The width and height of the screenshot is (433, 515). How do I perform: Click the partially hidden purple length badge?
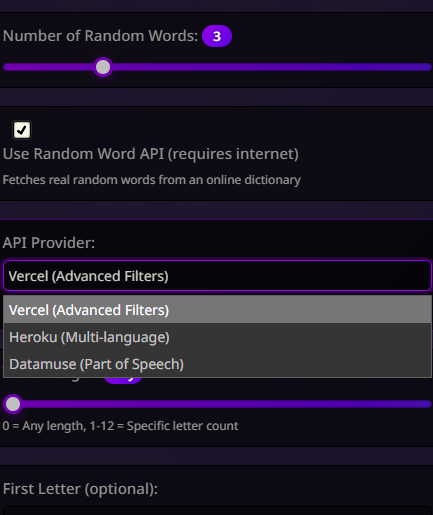(123, 380)
